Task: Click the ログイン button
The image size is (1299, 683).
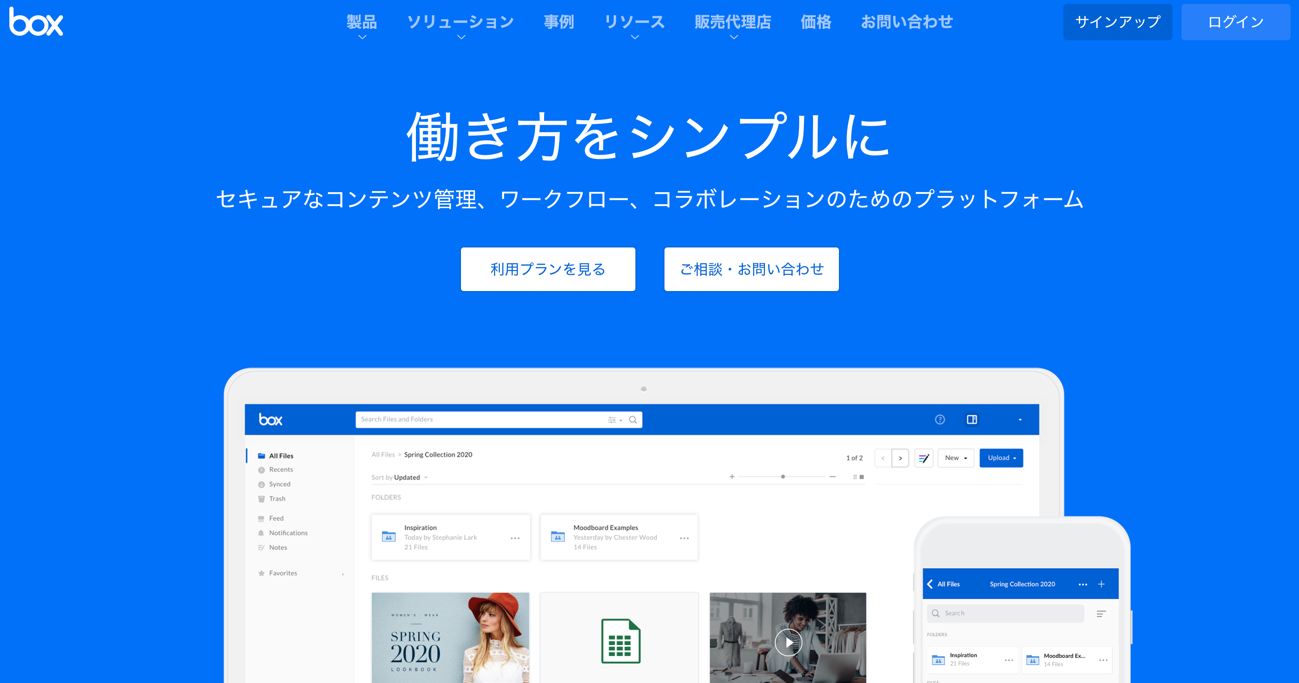Action: pos(1236,22)
